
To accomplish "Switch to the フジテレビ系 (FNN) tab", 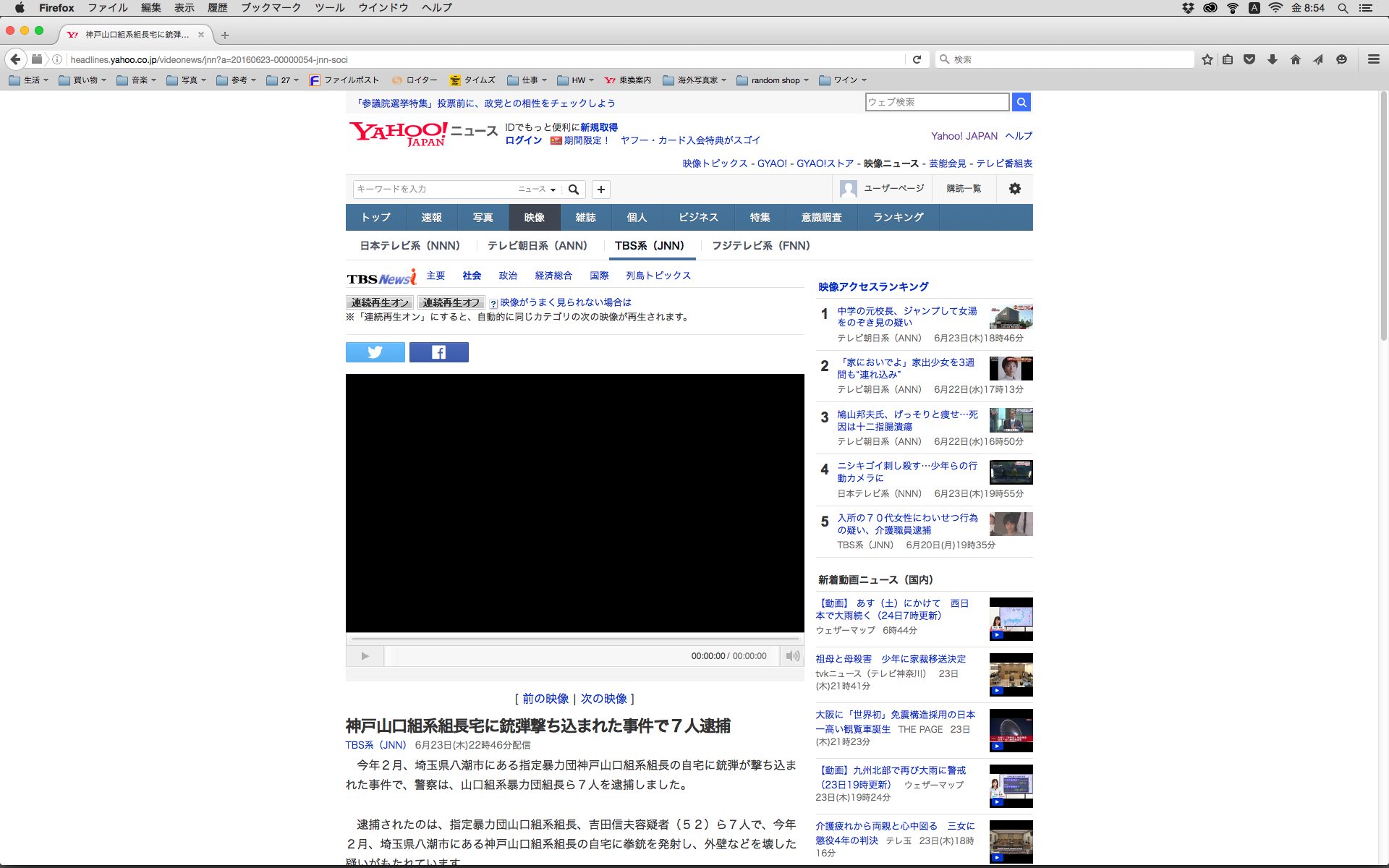I will 760,246.
